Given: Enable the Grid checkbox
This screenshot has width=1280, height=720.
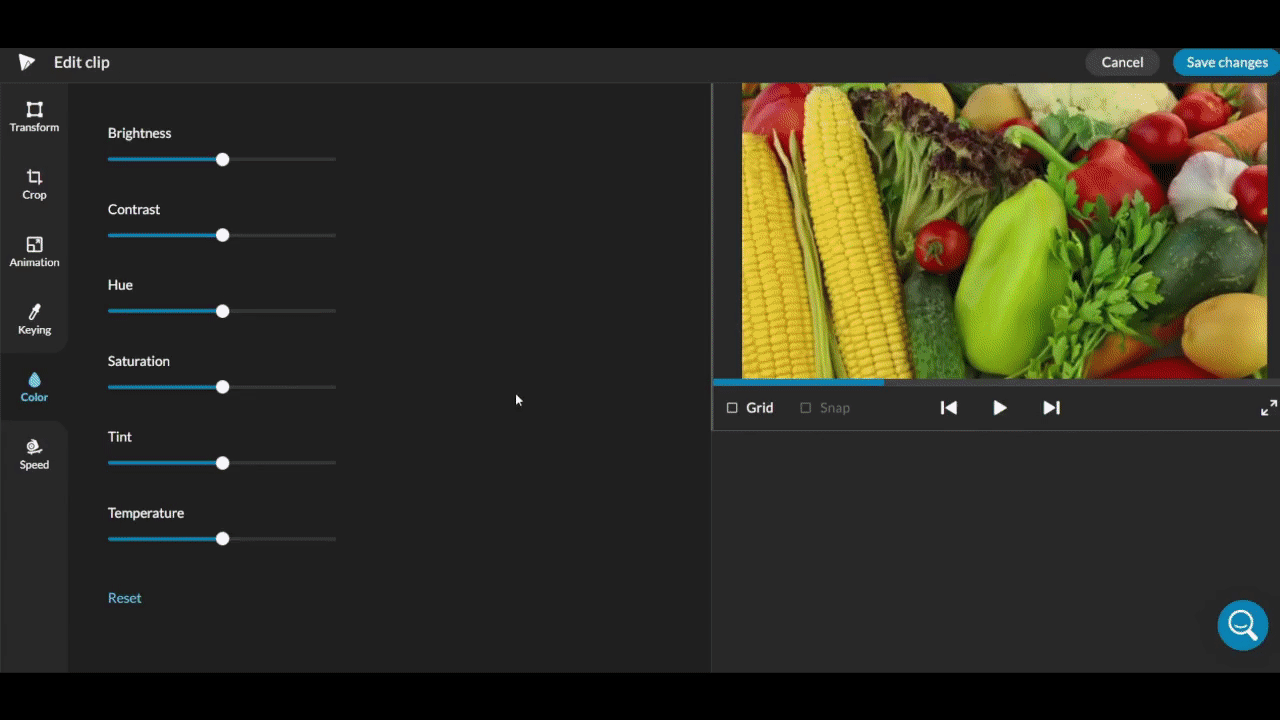Looking at the screenshot, I should click(x=732, y=408).
